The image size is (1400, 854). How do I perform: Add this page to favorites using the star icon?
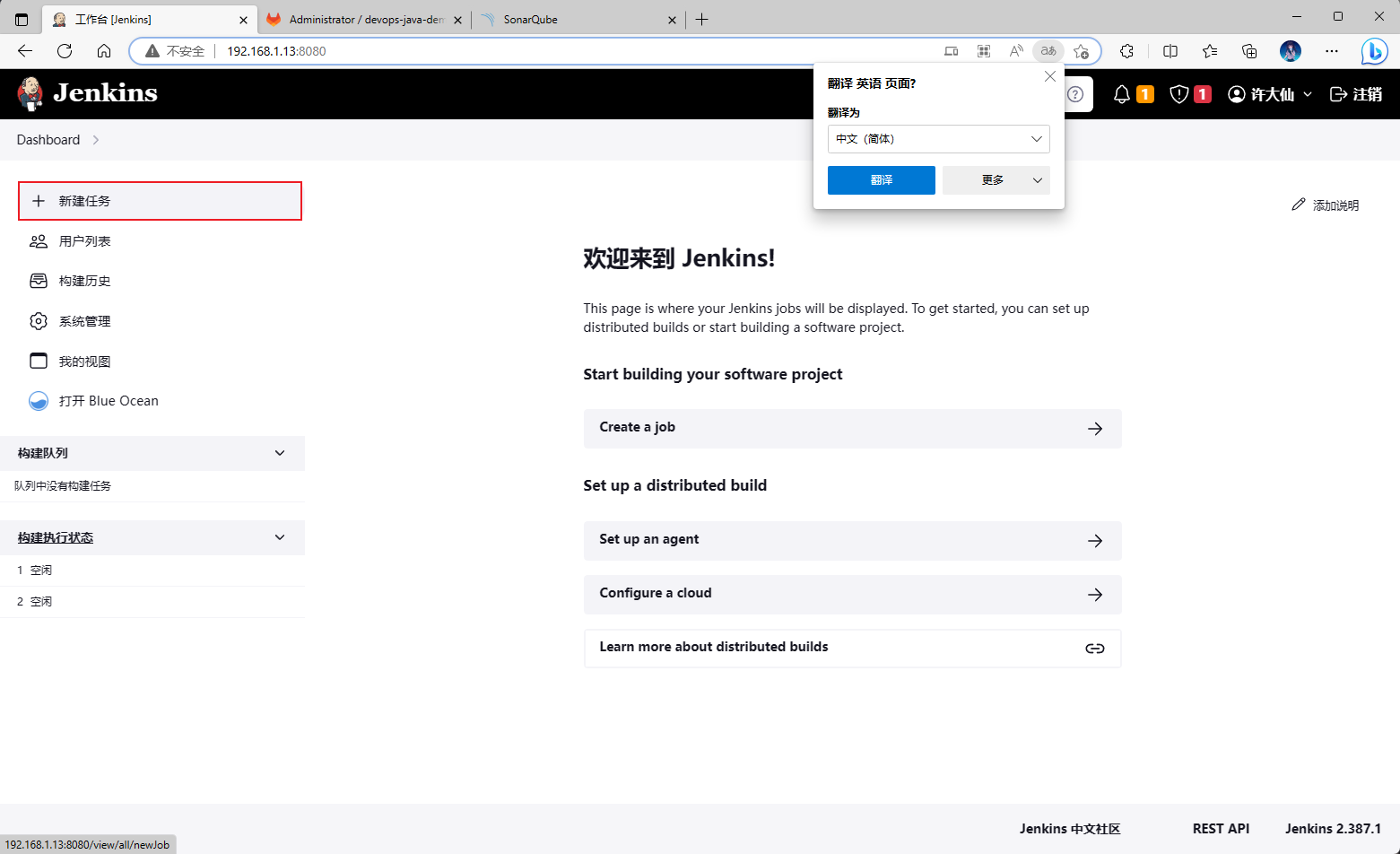point(1082,51)
